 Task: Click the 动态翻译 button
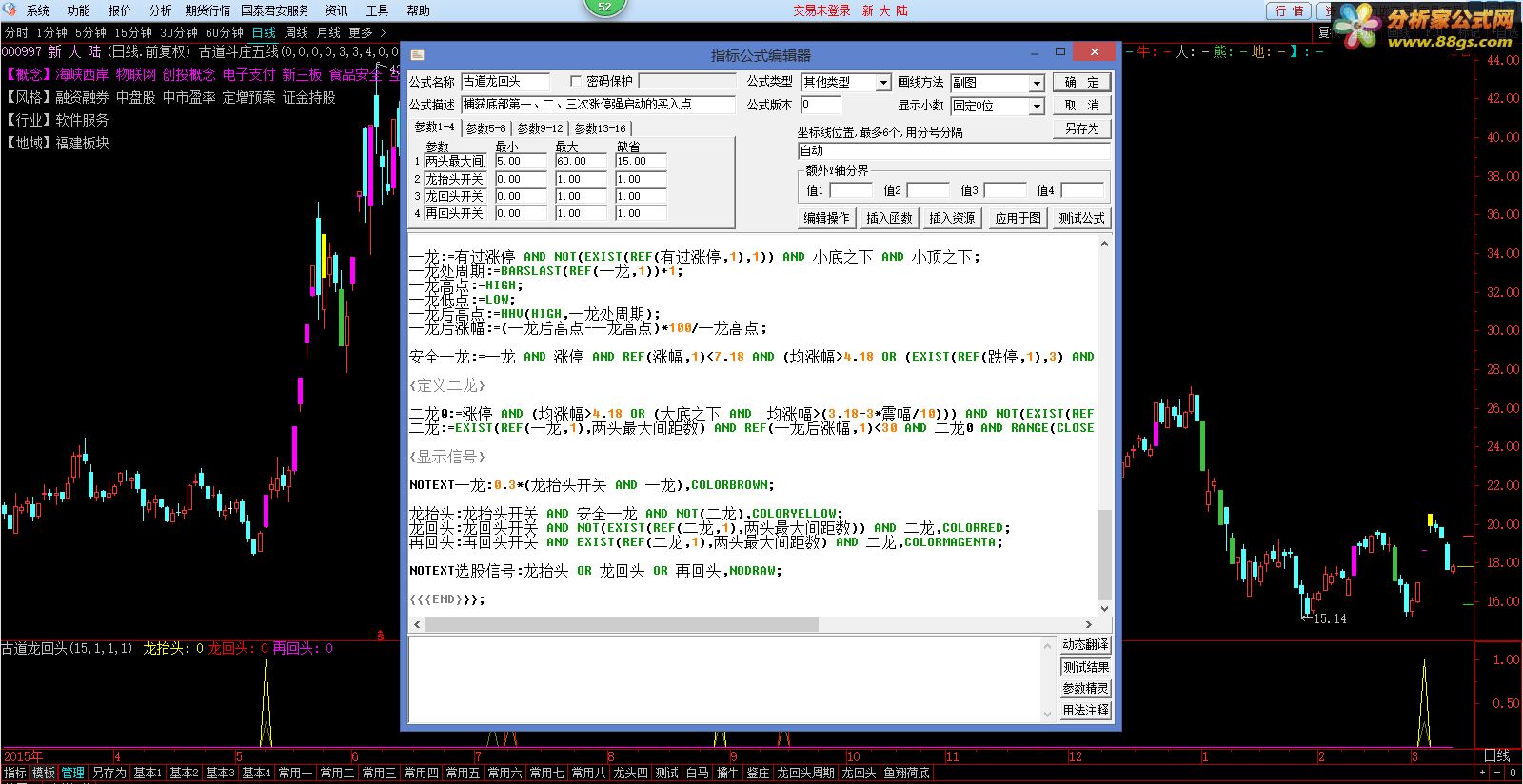pyautogui.click(x=1085, y=645)
